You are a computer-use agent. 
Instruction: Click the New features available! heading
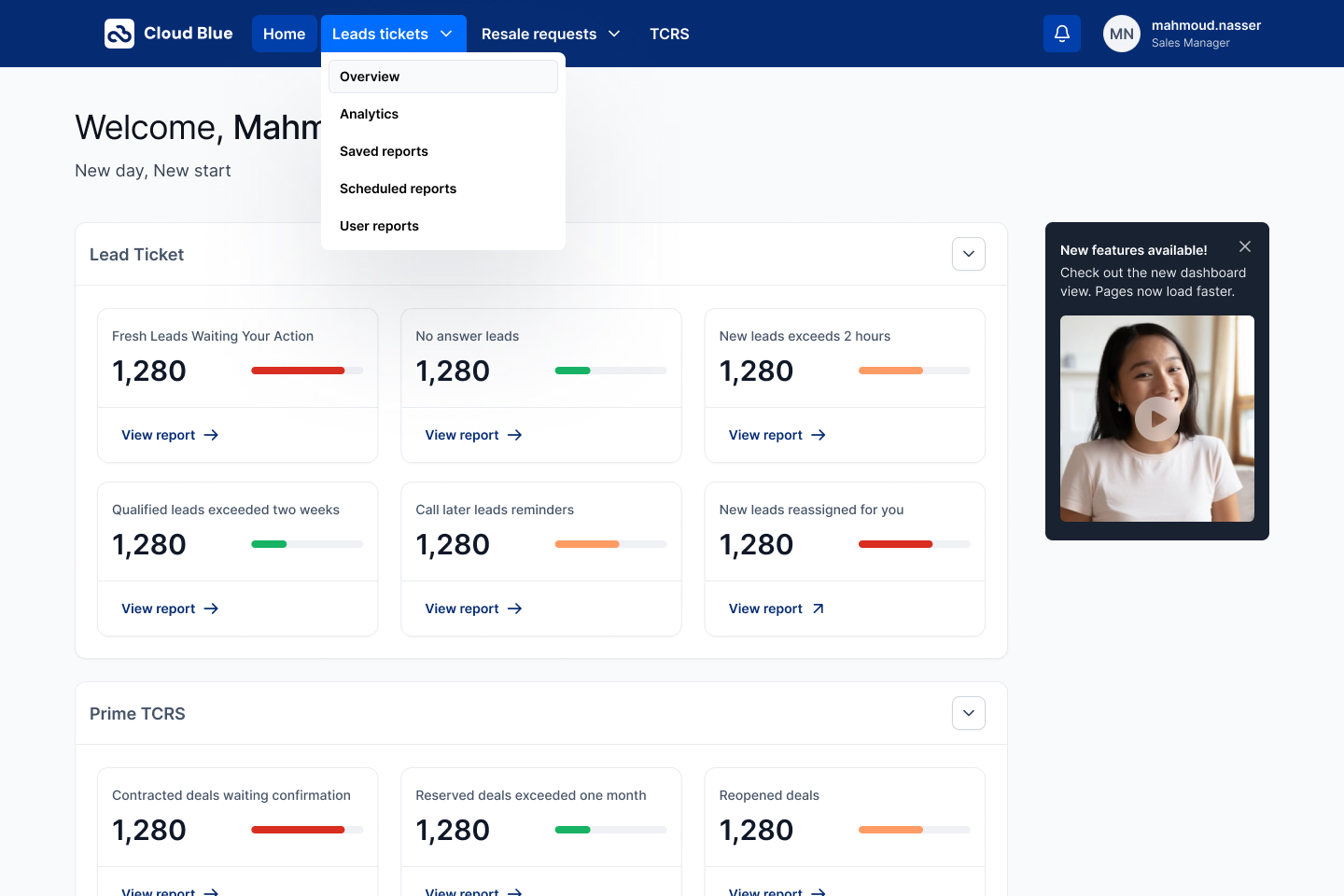tap(1133, 250)
